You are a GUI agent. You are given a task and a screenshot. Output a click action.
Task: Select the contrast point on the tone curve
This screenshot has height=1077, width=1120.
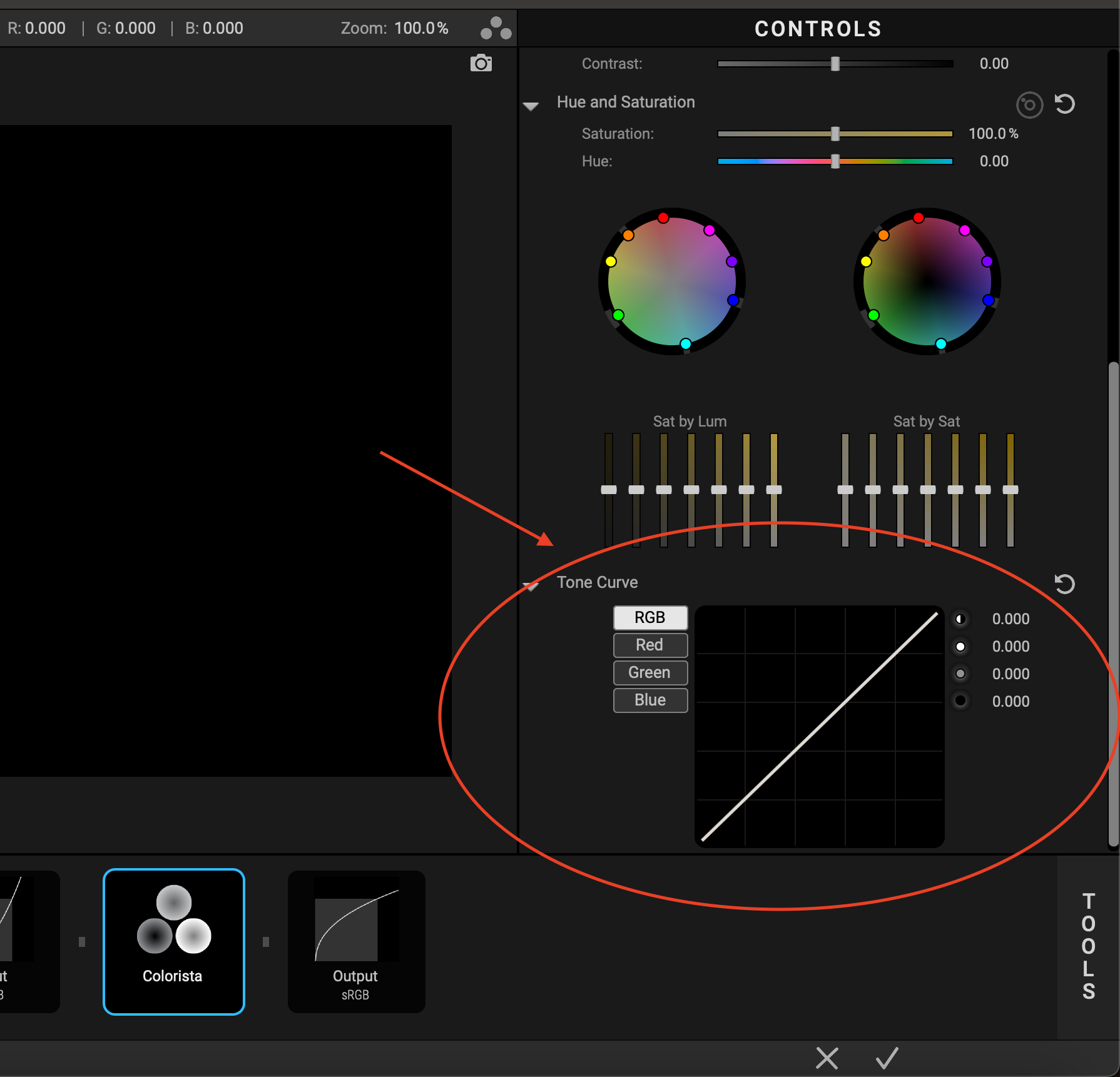click(960, 619)
